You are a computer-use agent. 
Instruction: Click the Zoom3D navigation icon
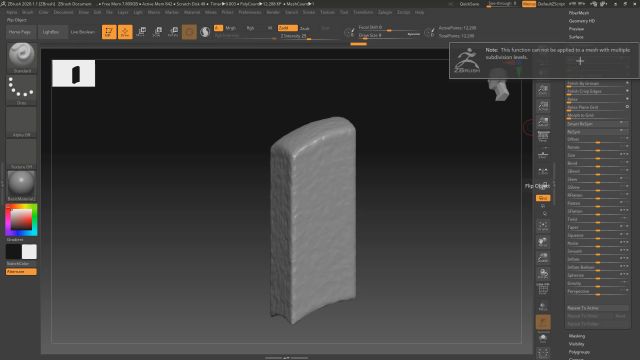543,258
